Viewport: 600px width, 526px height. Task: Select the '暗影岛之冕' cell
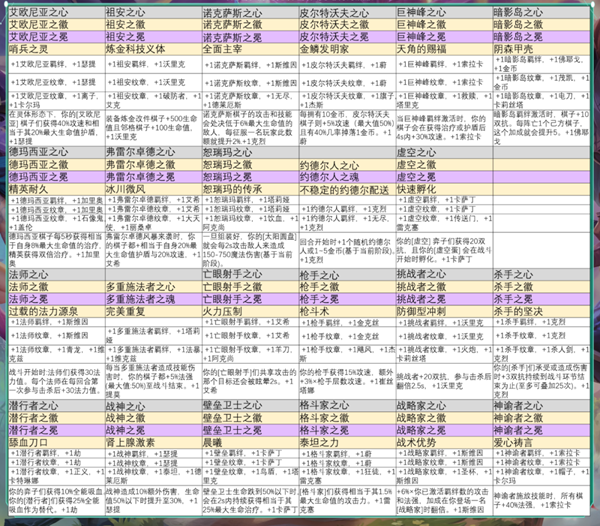(x=541, y=37)
